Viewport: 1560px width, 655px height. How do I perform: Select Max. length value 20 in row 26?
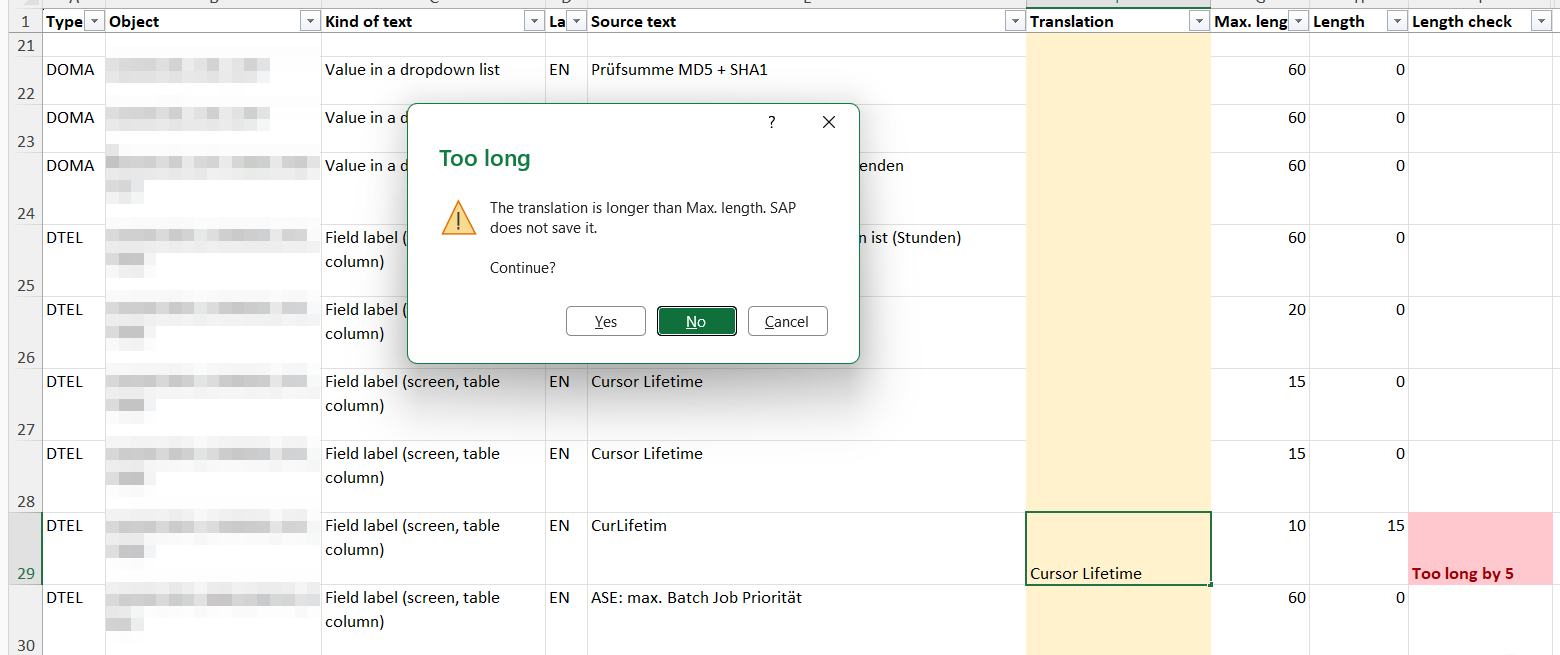pyautogui.click(x=1260, y=333)
